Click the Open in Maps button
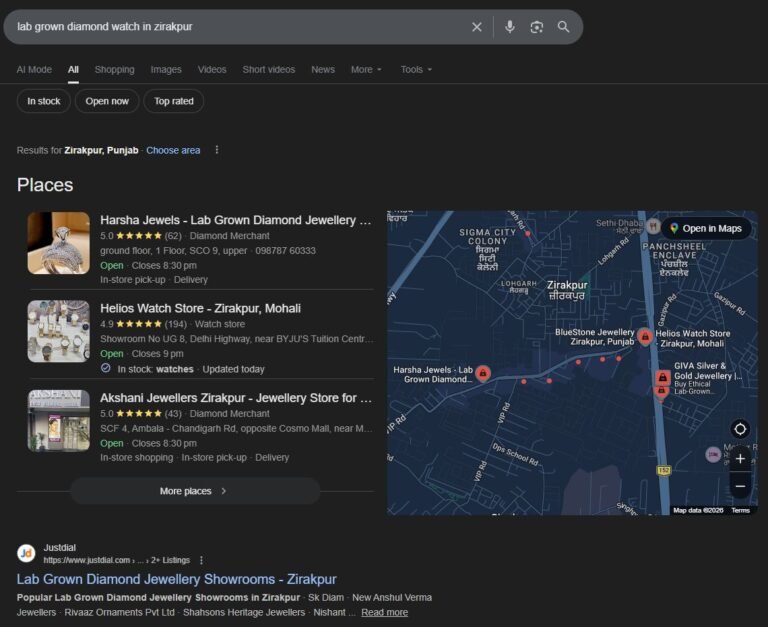This screenshot has width=768, height=627. point(706,229)
